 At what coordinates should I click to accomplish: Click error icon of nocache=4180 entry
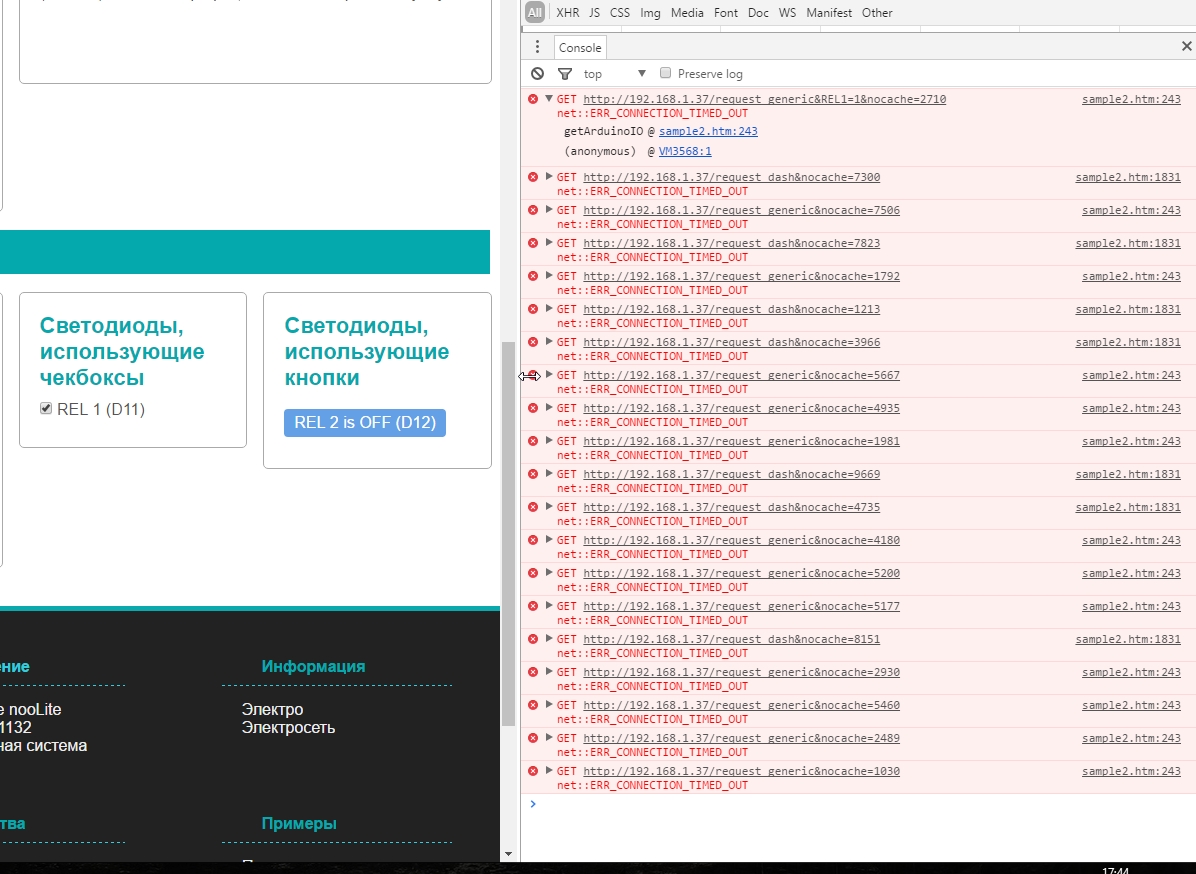pos(532,540)
